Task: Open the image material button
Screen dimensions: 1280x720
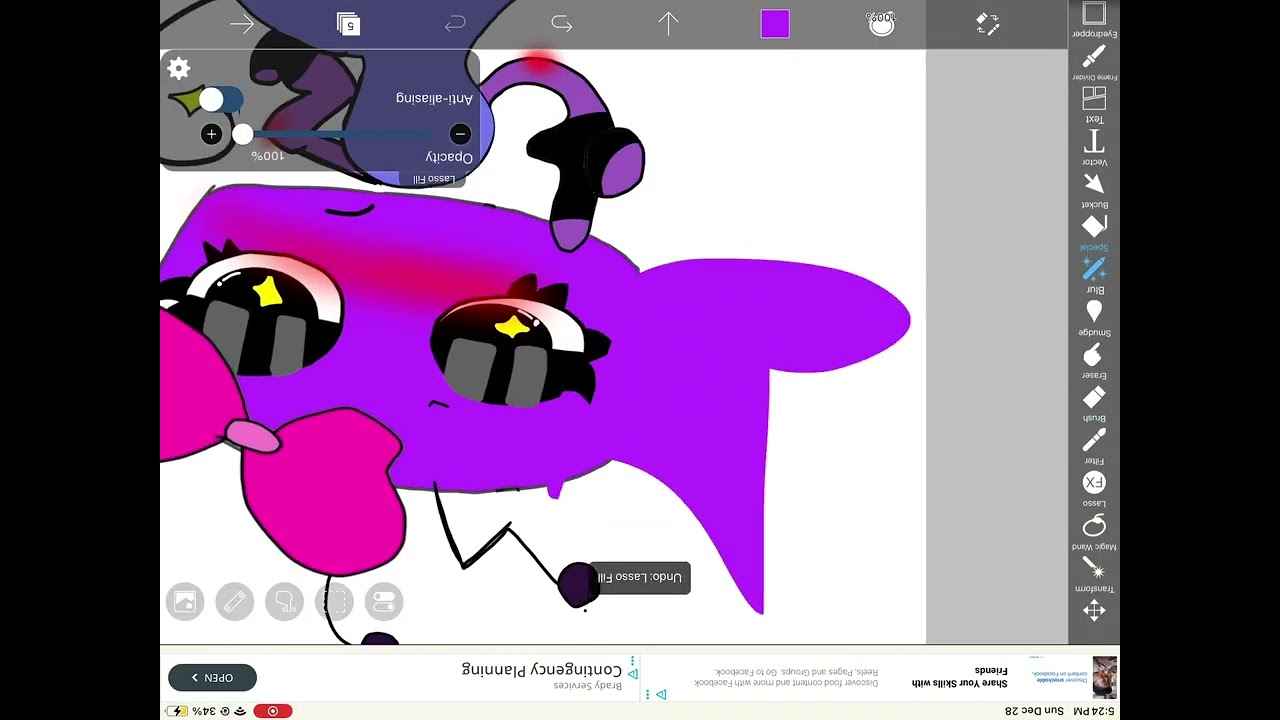Action: coord(185,602)
